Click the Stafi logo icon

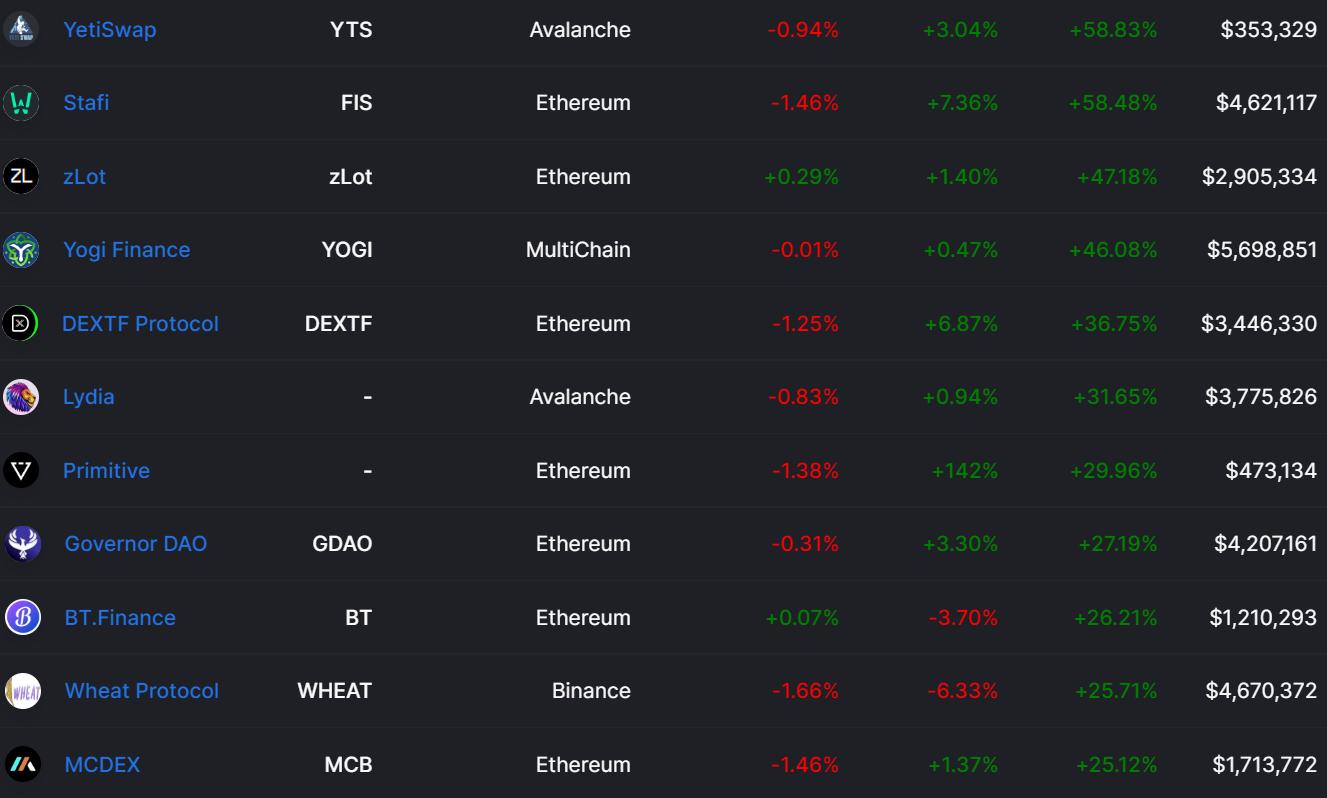[21, 103]
